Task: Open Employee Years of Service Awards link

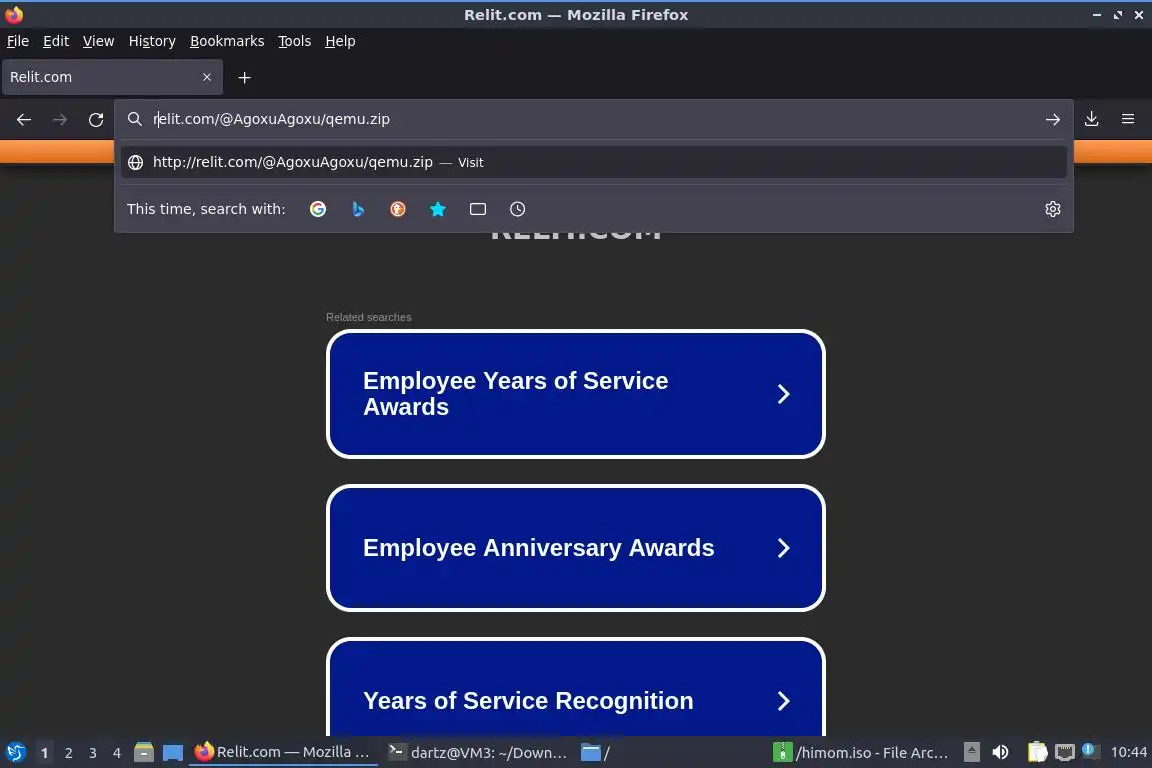Action: tap(576, 394)
